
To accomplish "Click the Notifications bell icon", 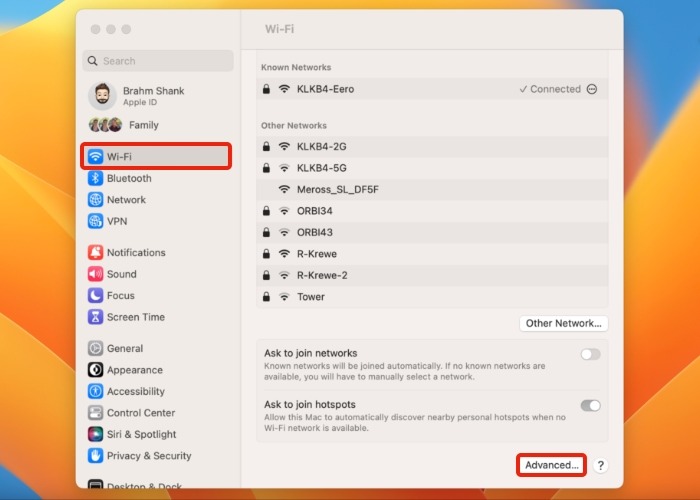I will coord(95,252).
